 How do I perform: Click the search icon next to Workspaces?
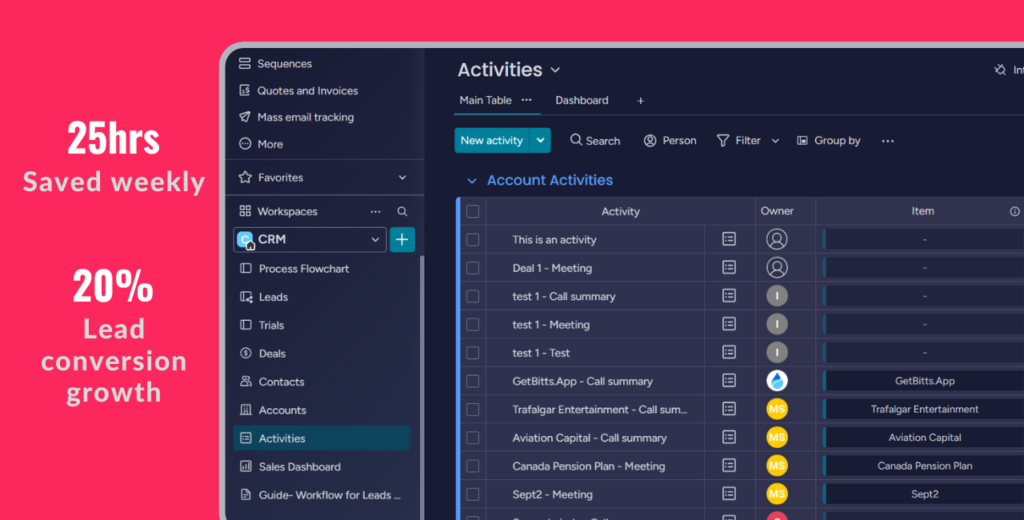[402, 212]
